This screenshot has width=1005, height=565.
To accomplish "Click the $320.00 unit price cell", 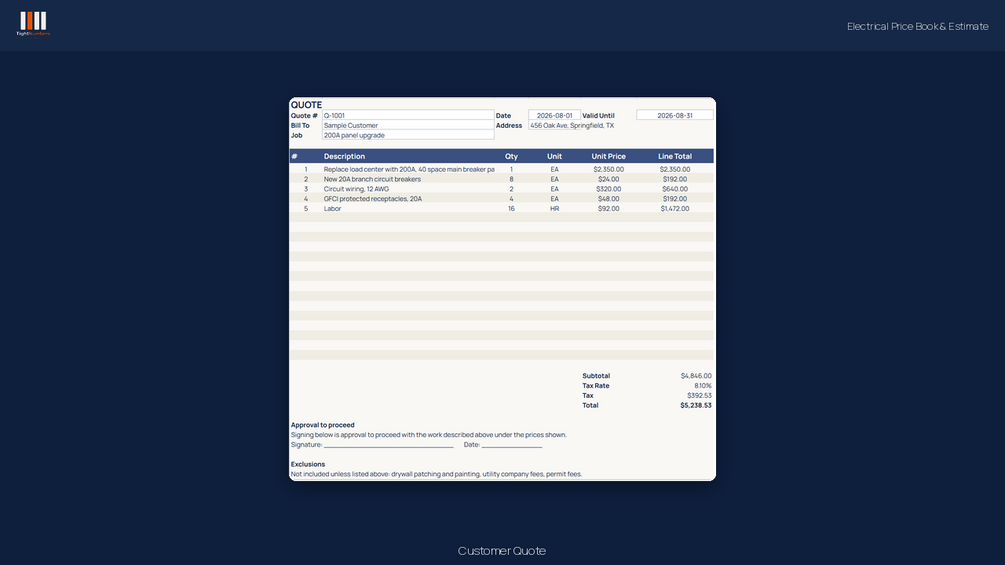I will [608, 189].
